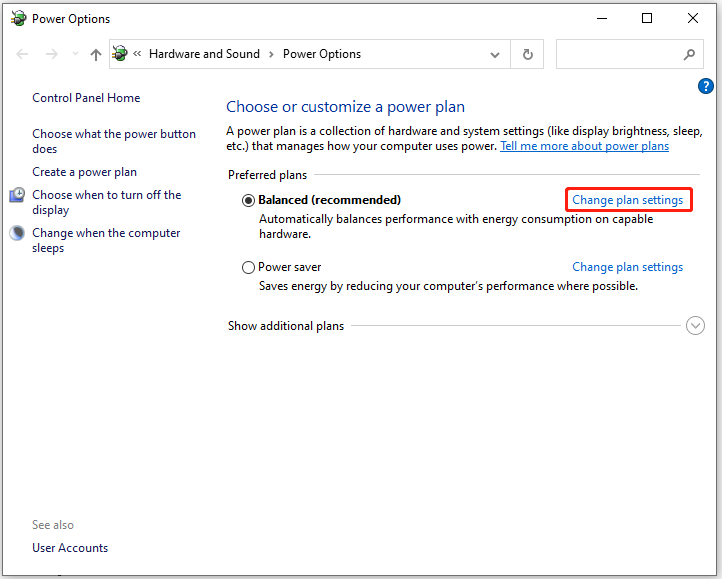The image size is (722, 579).
Task: Click the refresh button next to address bar
Action: 528,54
